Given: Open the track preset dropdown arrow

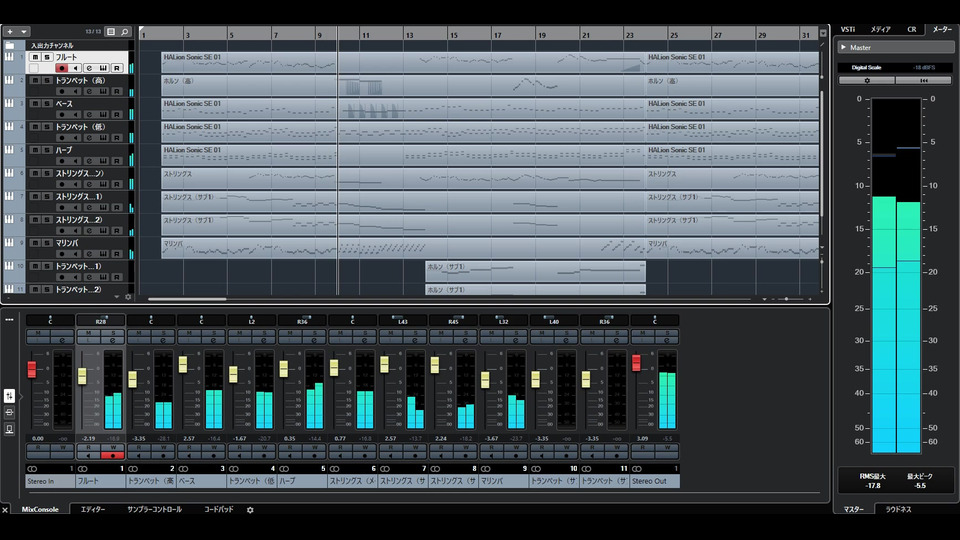Looking at the screenshot, I should pos(23,32).
